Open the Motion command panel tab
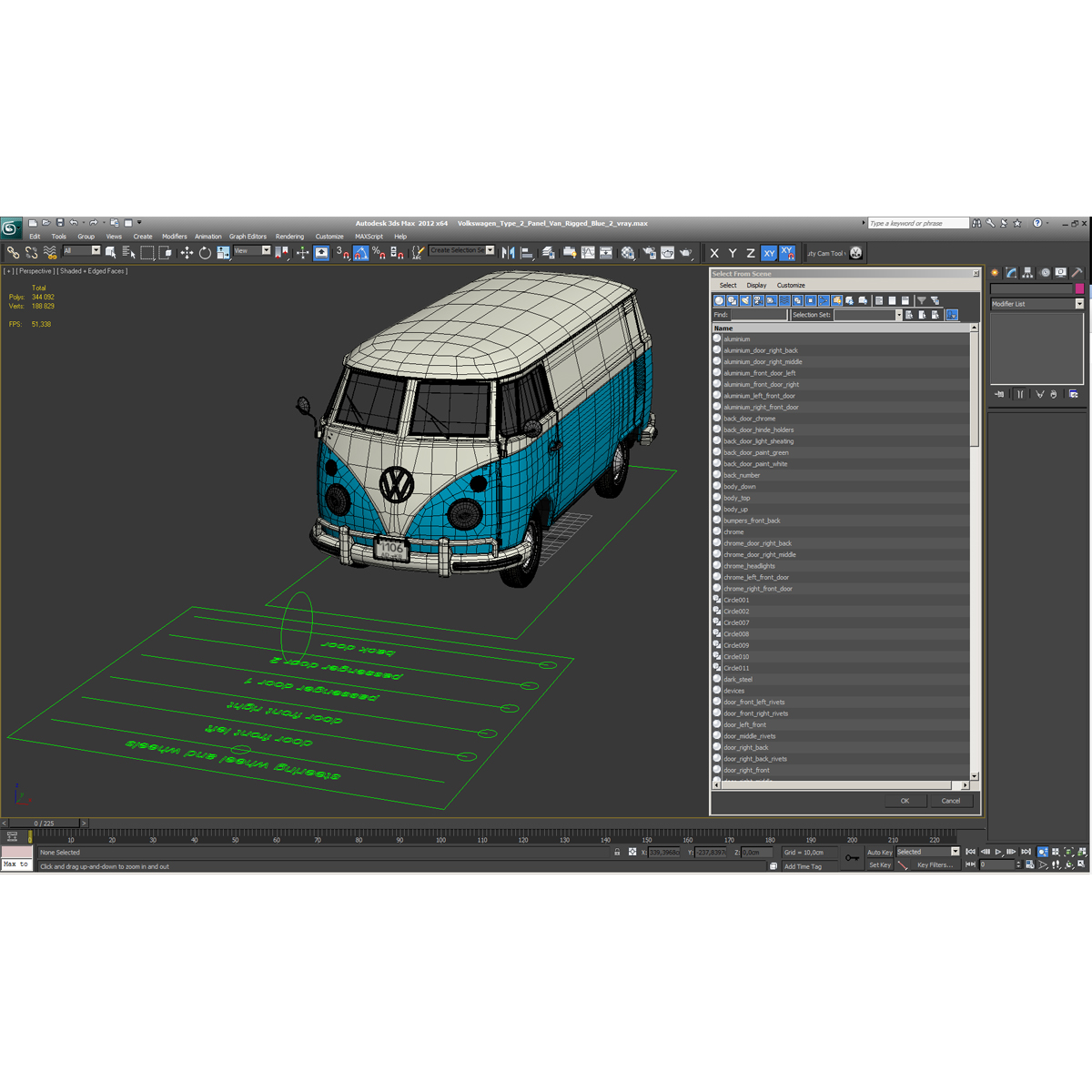This screenshot has width=1092, height=1092. coord(1045,272)
